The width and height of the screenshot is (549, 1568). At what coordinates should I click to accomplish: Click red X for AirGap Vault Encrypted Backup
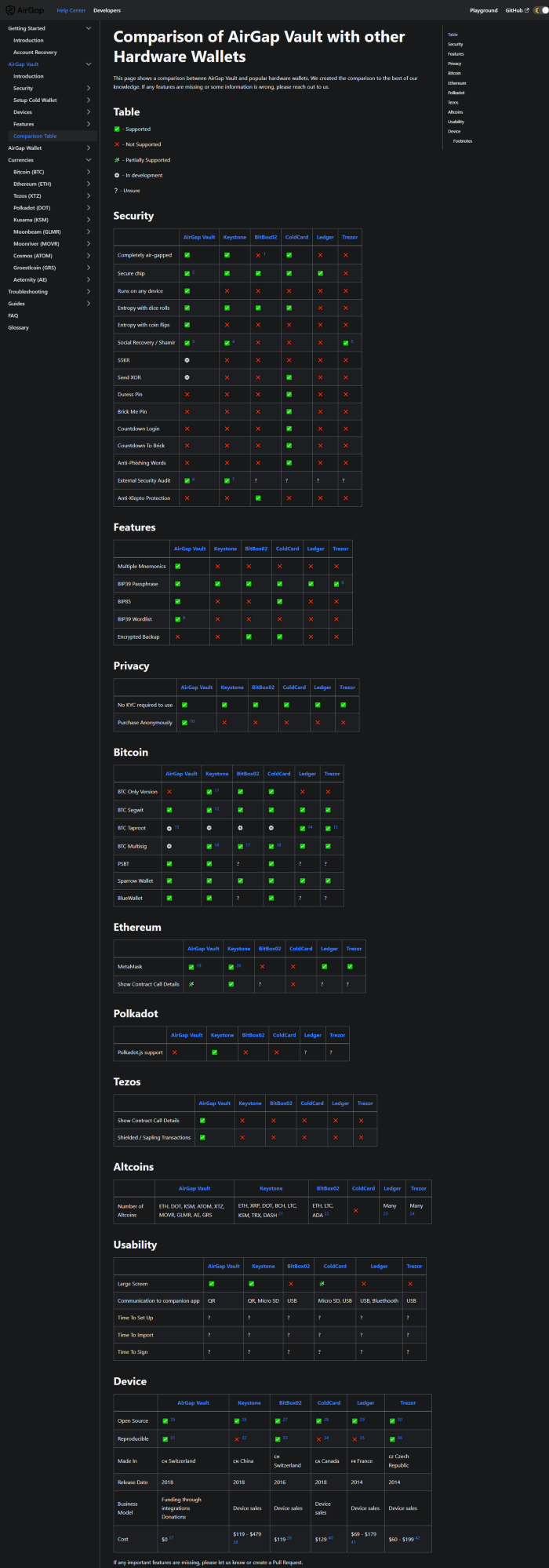point(177,636)
